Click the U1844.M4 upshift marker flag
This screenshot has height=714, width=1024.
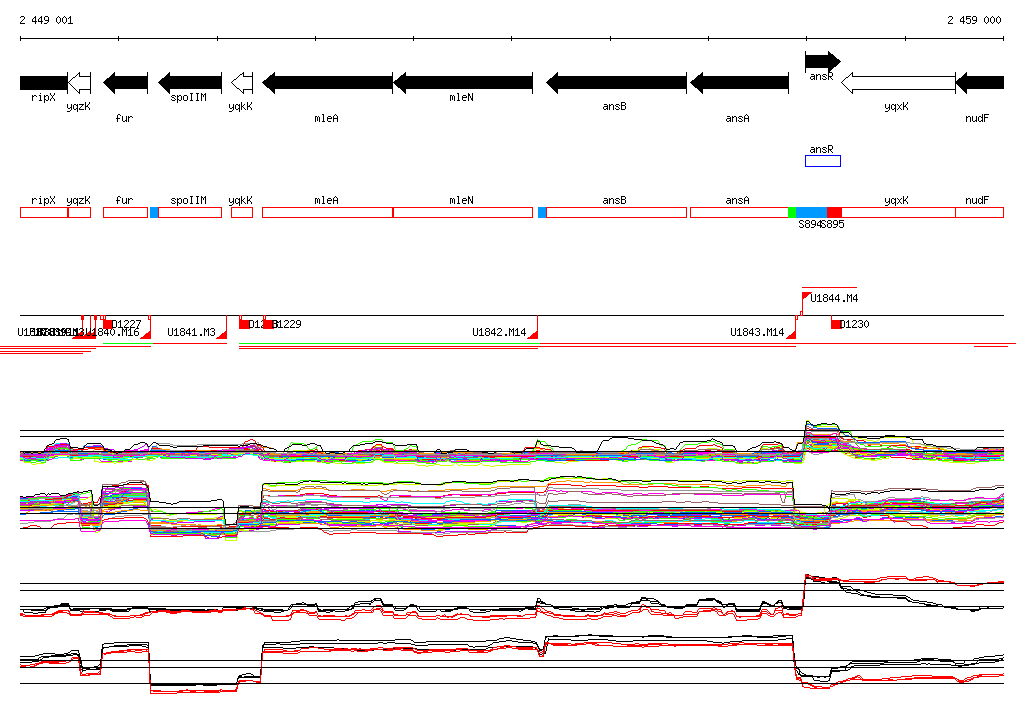point(807,297)
